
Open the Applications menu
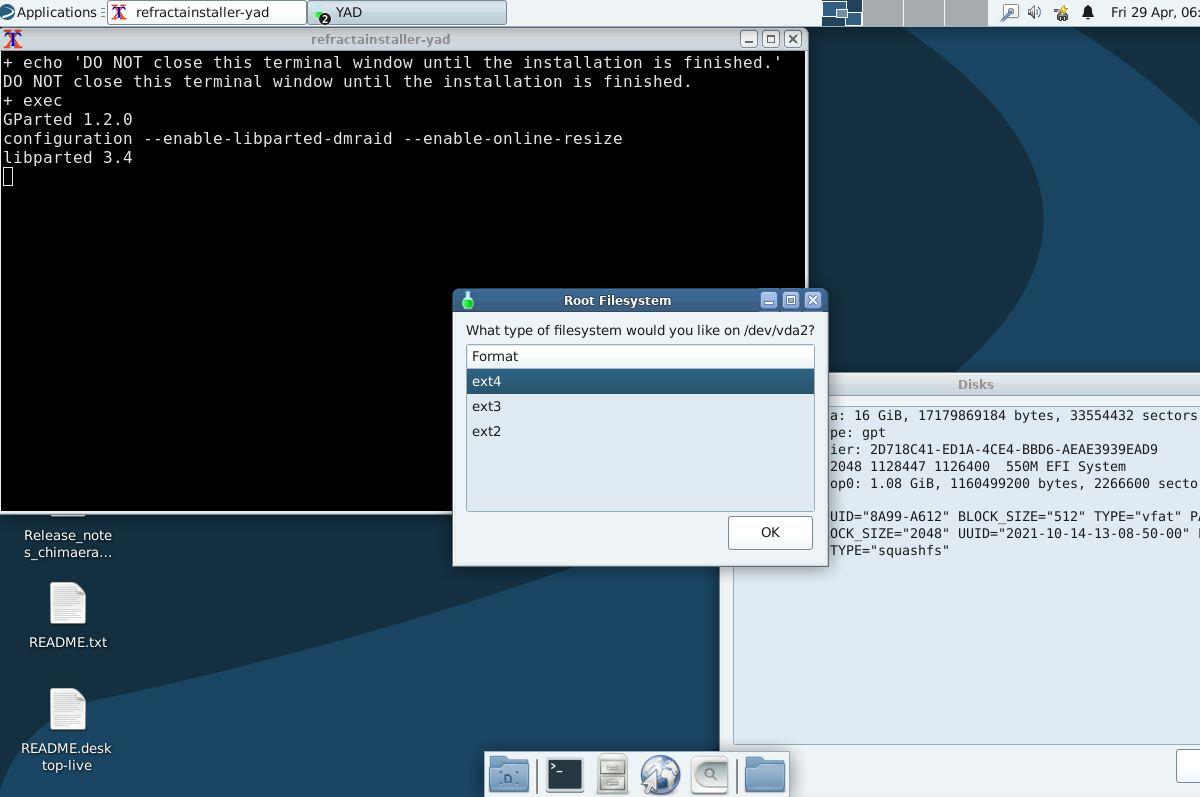coord(48,12)
